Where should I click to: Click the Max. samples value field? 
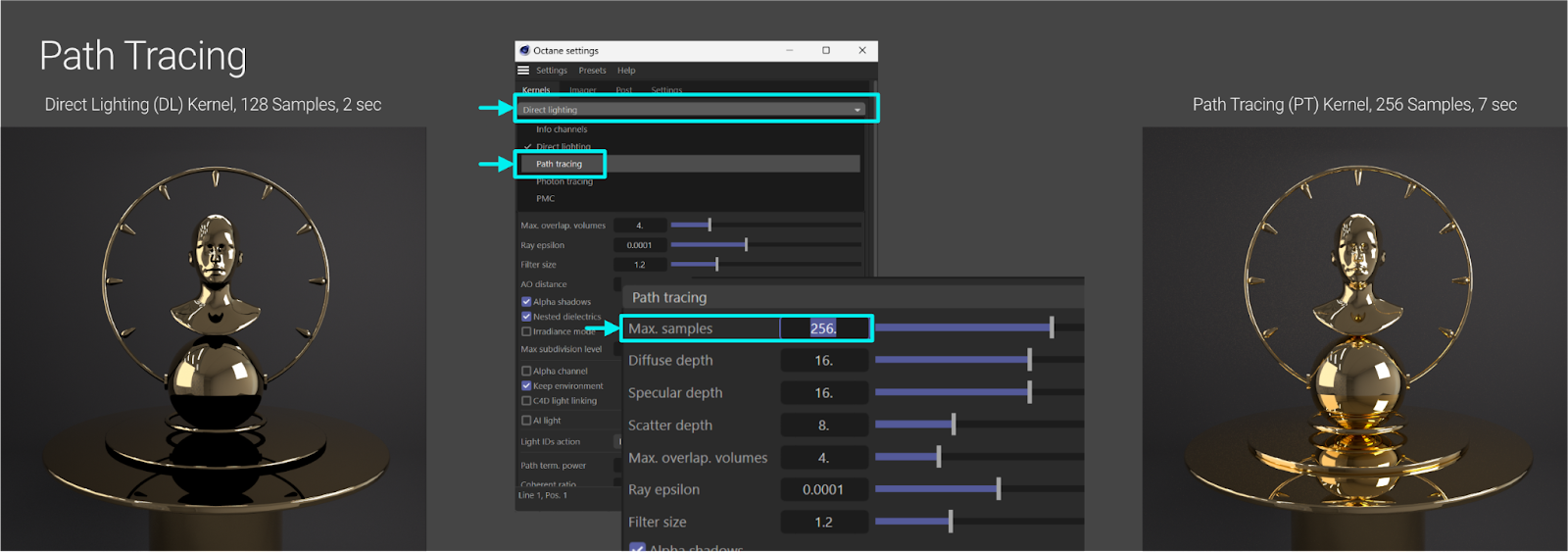click(x=823, y=328)
